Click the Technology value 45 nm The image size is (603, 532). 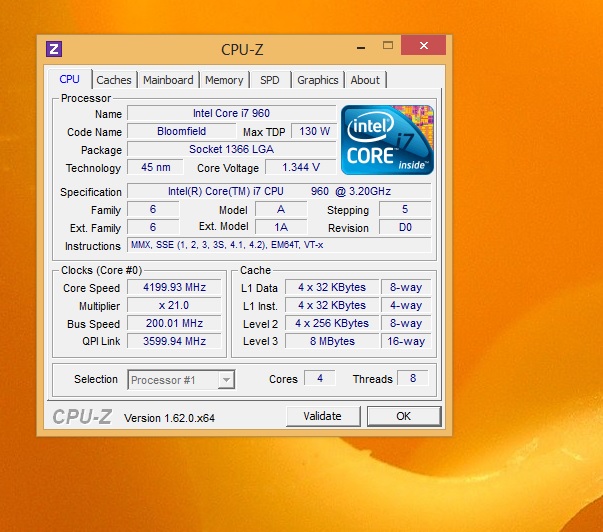155,167
